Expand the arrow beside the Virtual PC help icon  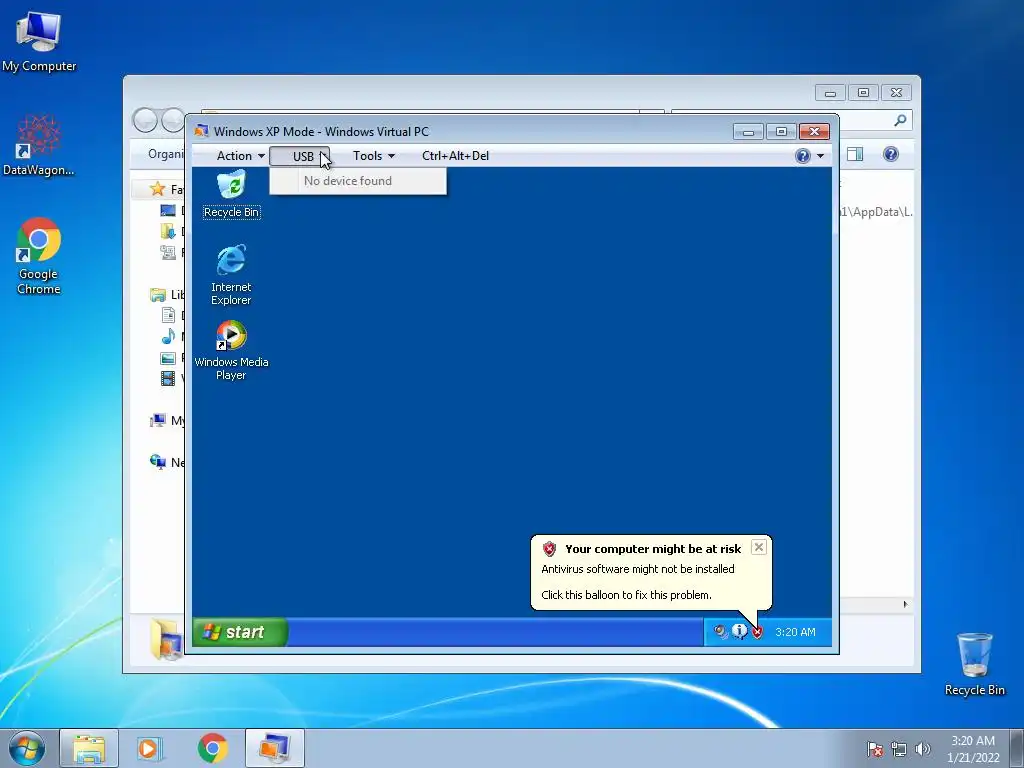click(820, 155)
